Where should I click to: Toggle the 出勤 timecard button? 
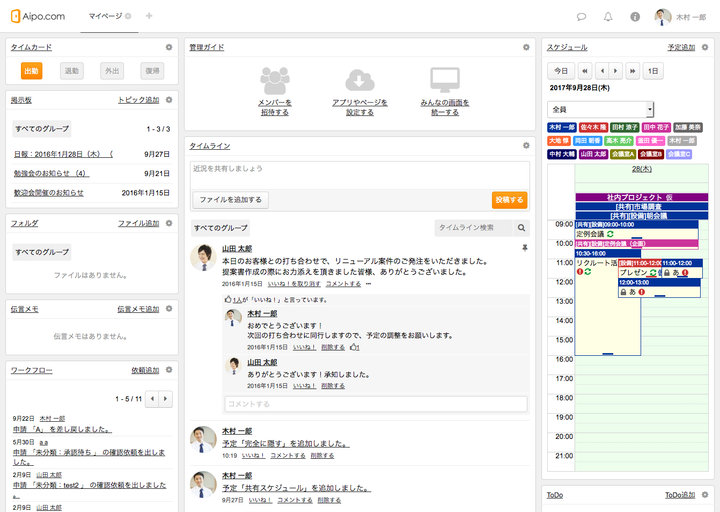(31, 71)
